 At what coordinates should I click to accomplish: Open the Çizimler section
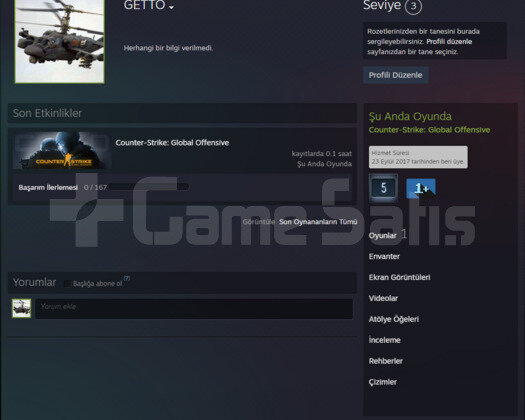382,382
